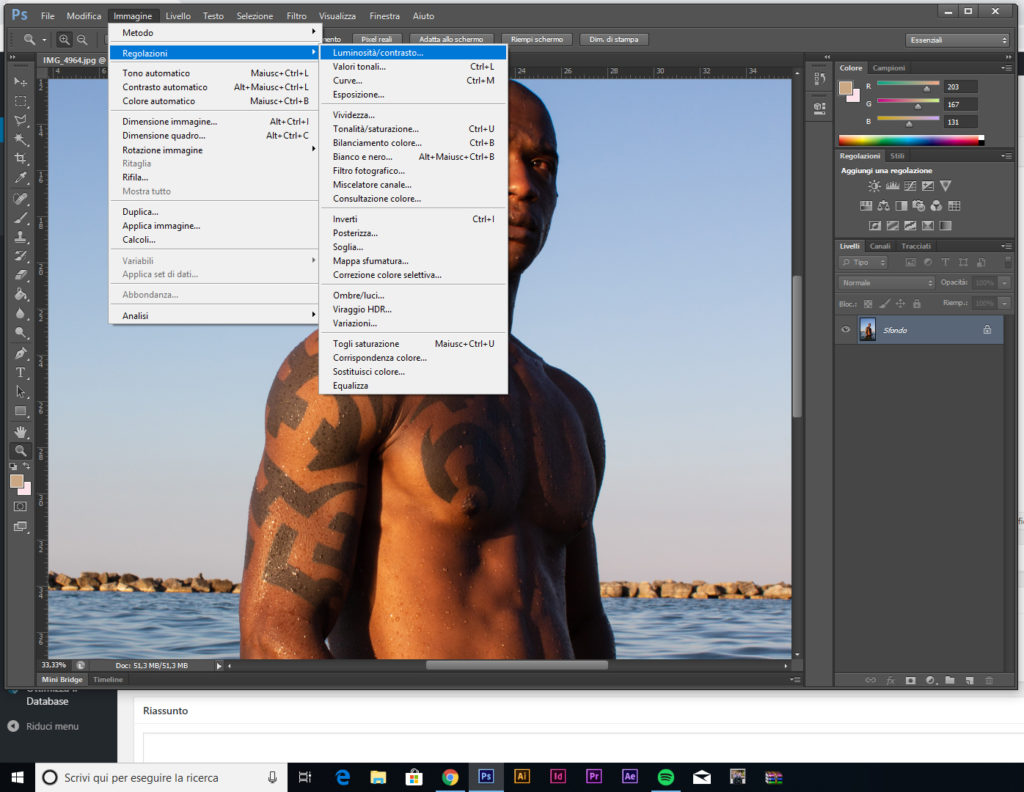Open the Essenziali workspace dropdown
The width and height of the screenshot is (1024, 792).
pos(957,40)
